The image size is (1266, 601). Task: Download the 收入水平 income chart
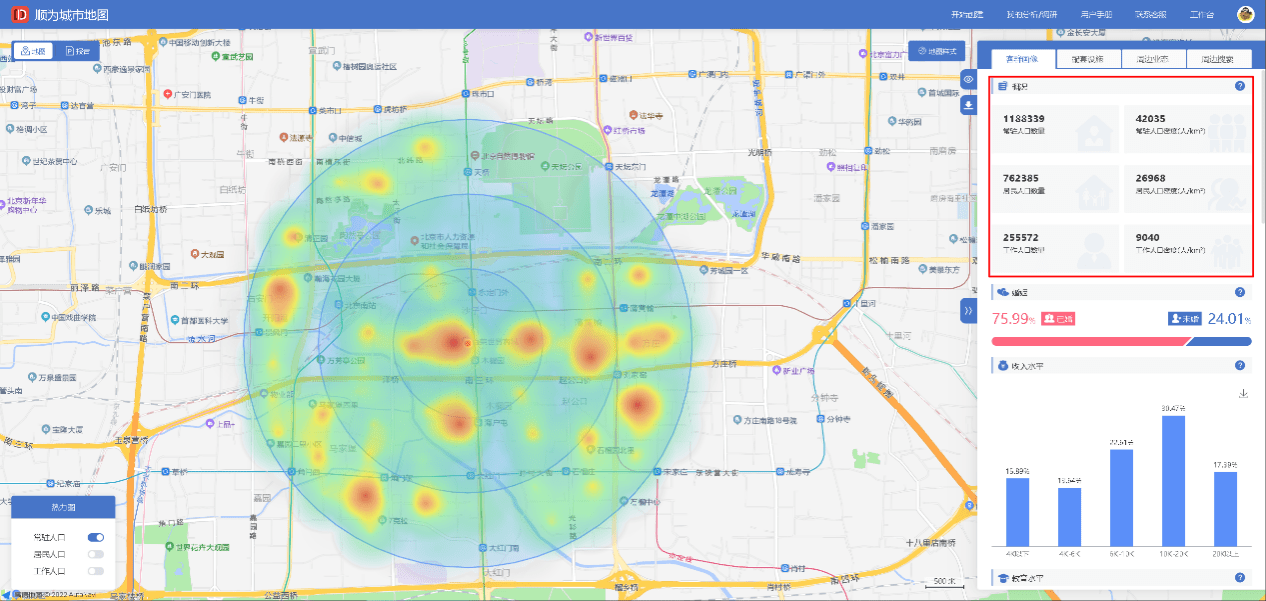(1243, 393)
